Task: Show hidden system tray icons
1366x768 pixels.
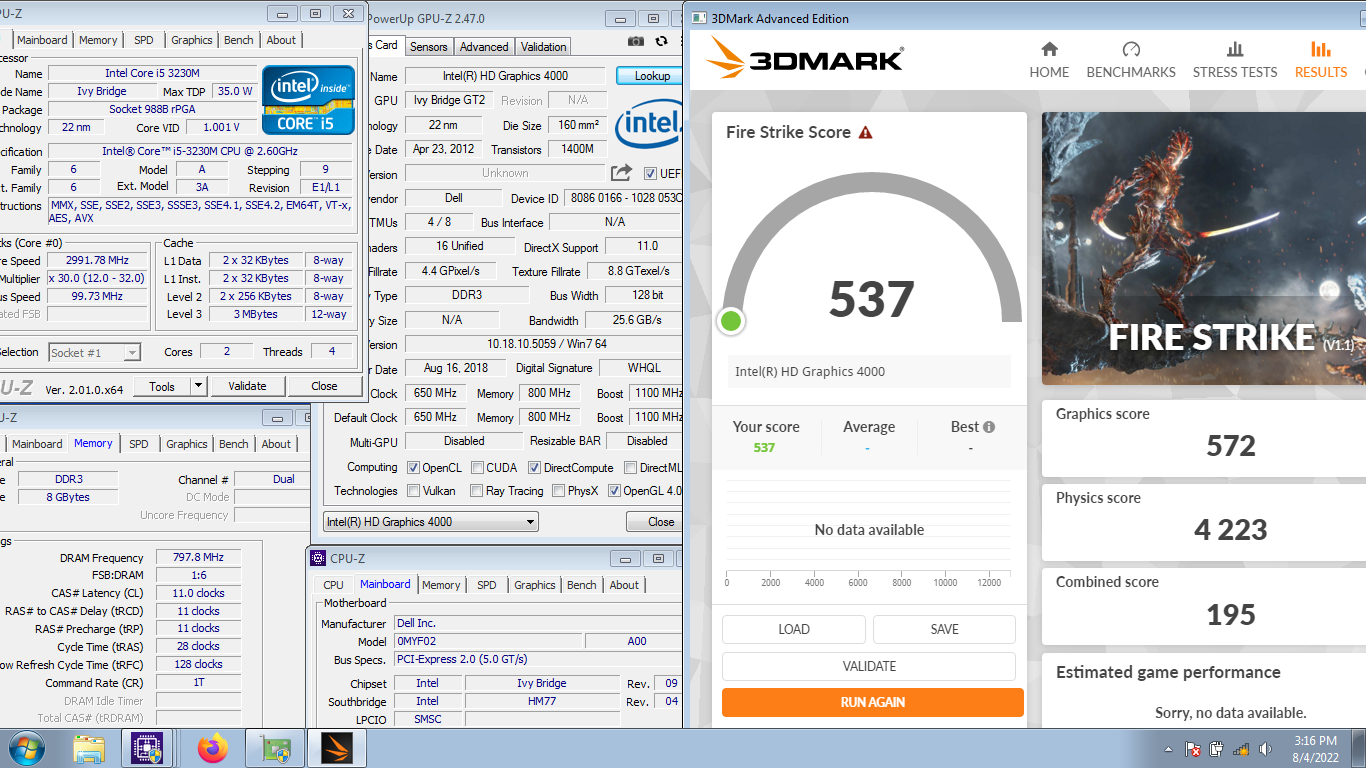Action: [1169, 749]
